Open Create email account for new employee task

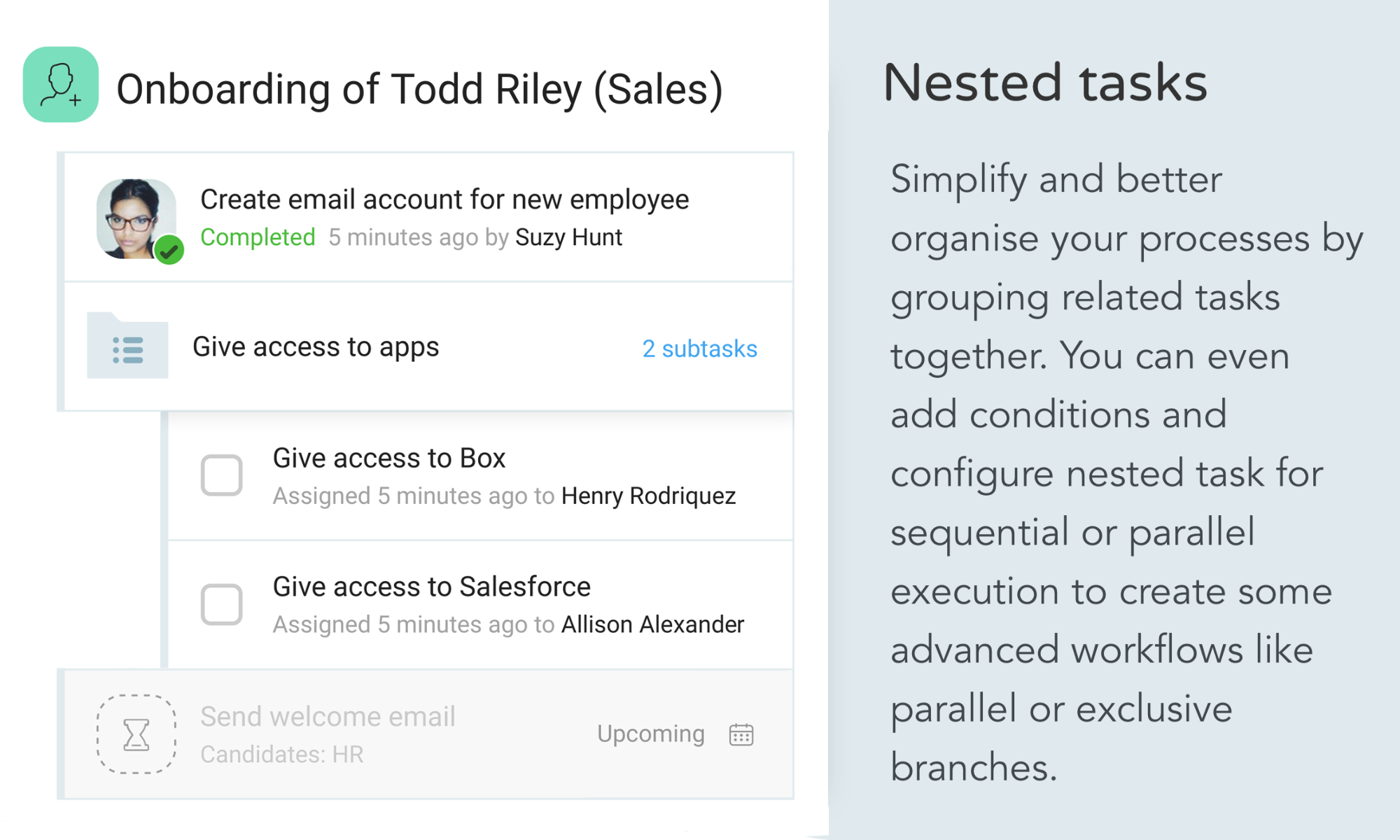pyautogui.click(x=444, y=199)
